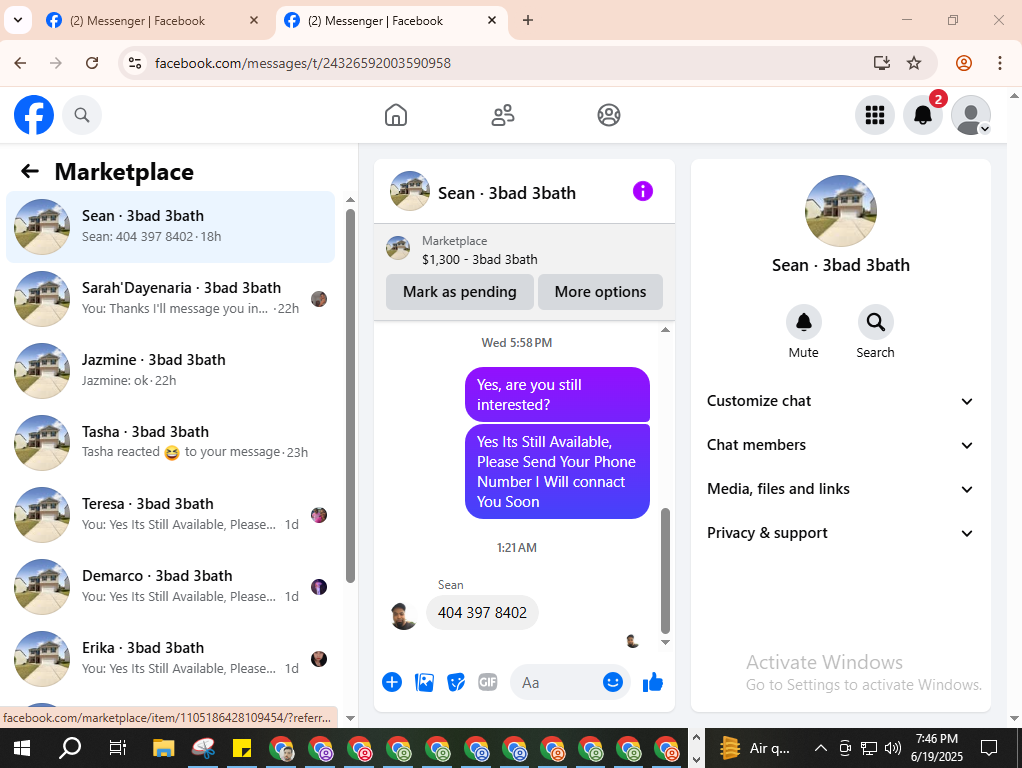1022x768 pixels.
Task: Open volume control in system tray
Action: [892, 748]
